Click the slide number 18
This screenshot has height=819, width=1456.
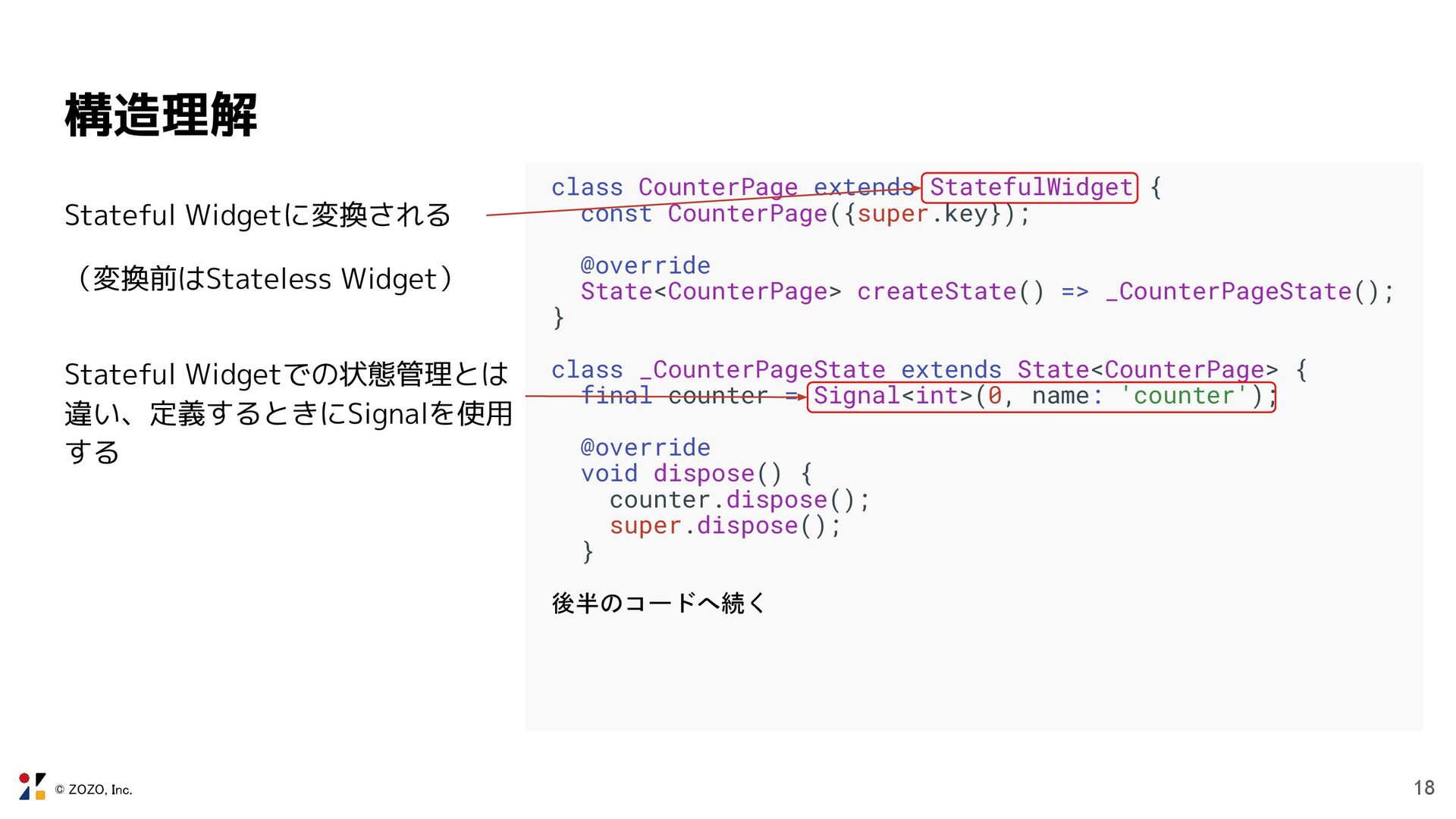click(x=1423, y=788)
